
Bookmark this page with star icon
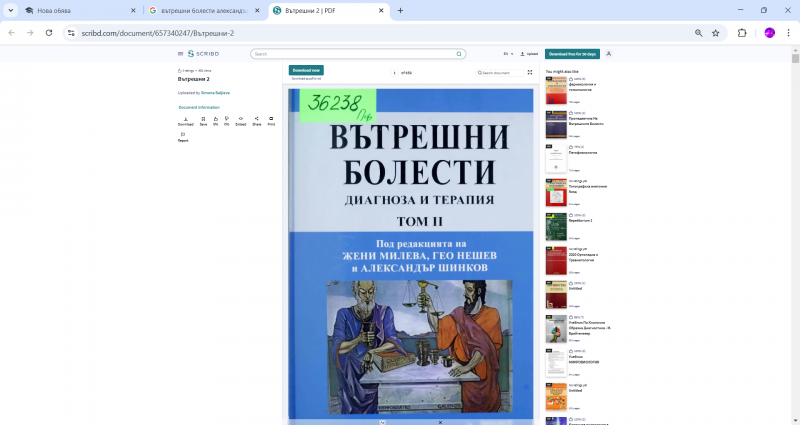716,33
